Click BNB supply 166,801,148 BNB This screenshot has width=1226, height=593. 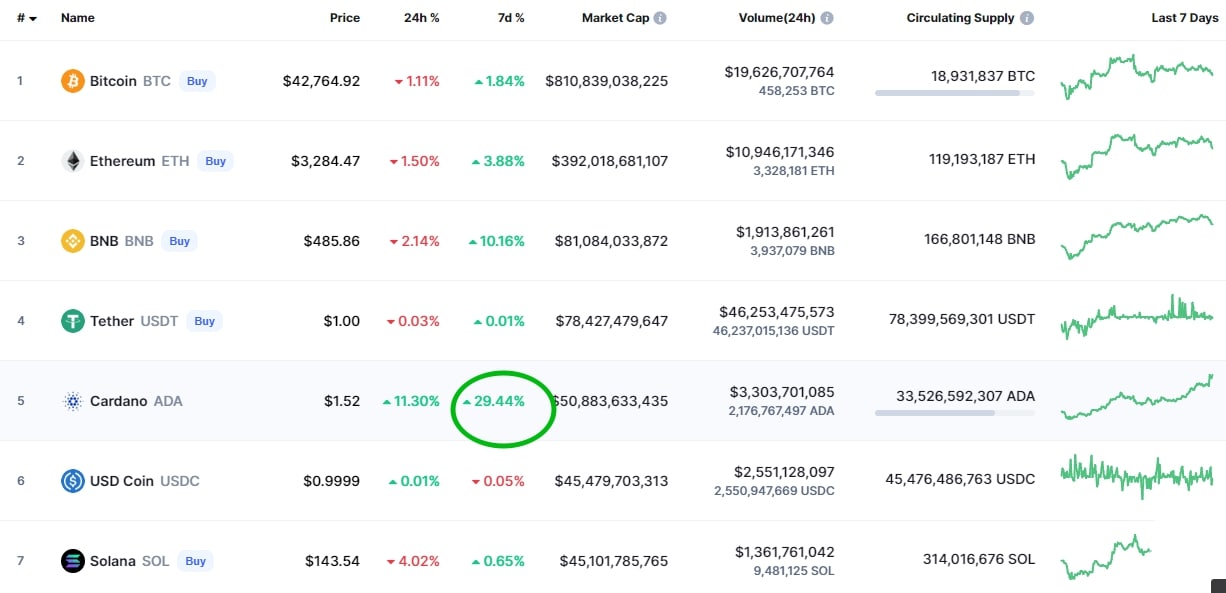980,239
